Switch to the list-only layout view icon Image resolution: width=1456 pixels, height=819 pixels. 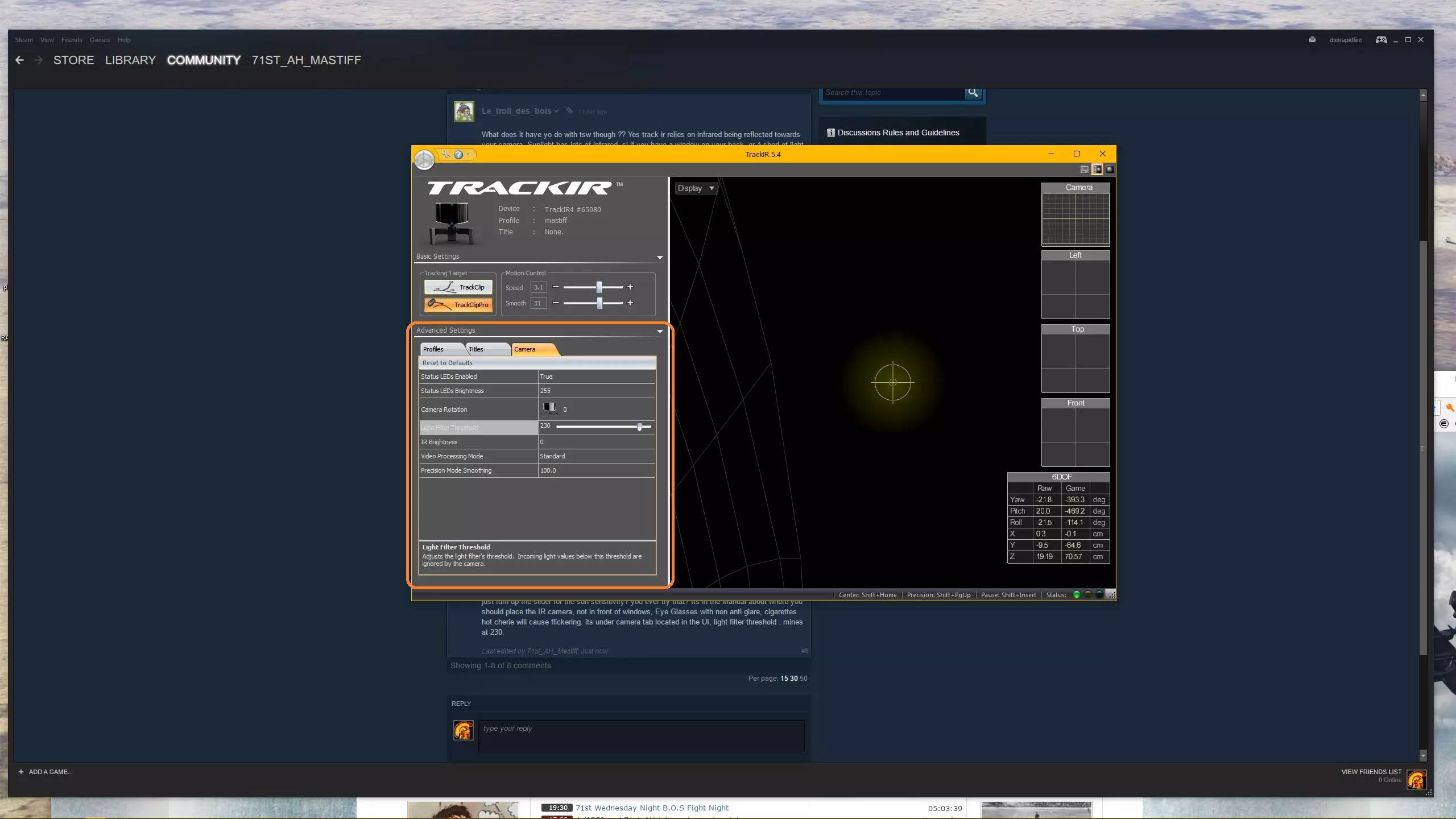(1084, 169)
